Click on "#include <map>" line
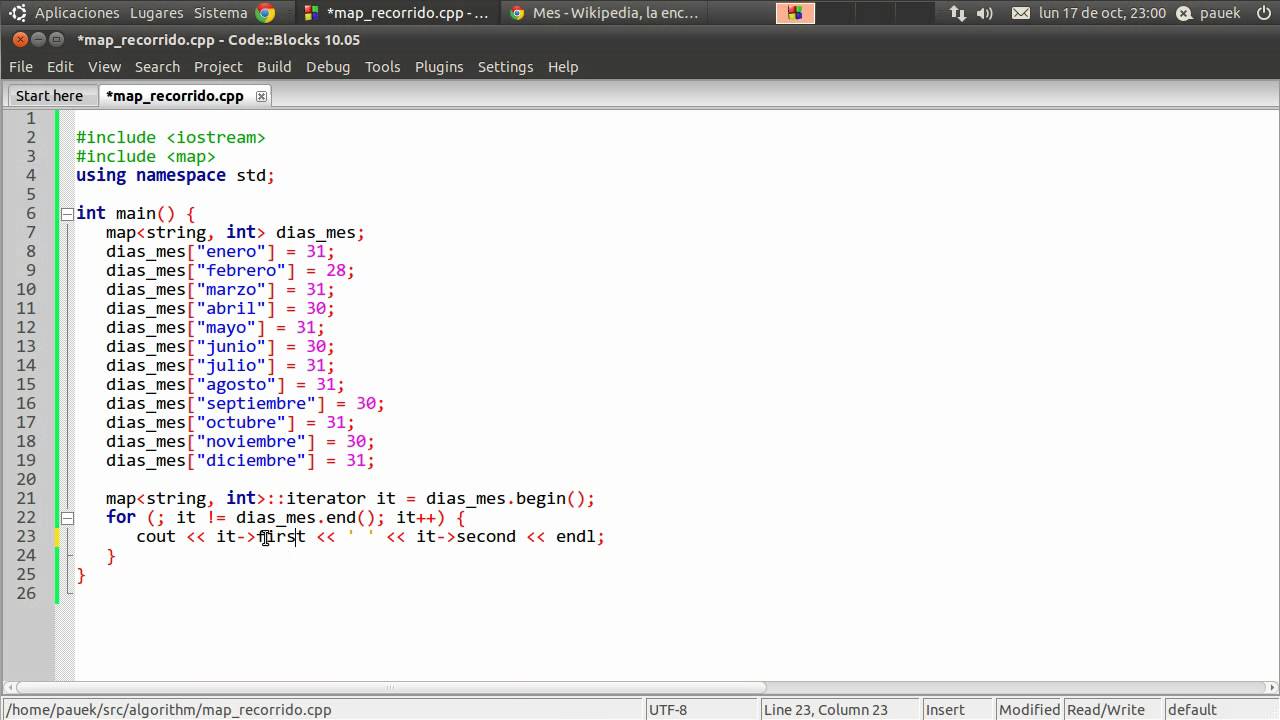 click(146, 156)
